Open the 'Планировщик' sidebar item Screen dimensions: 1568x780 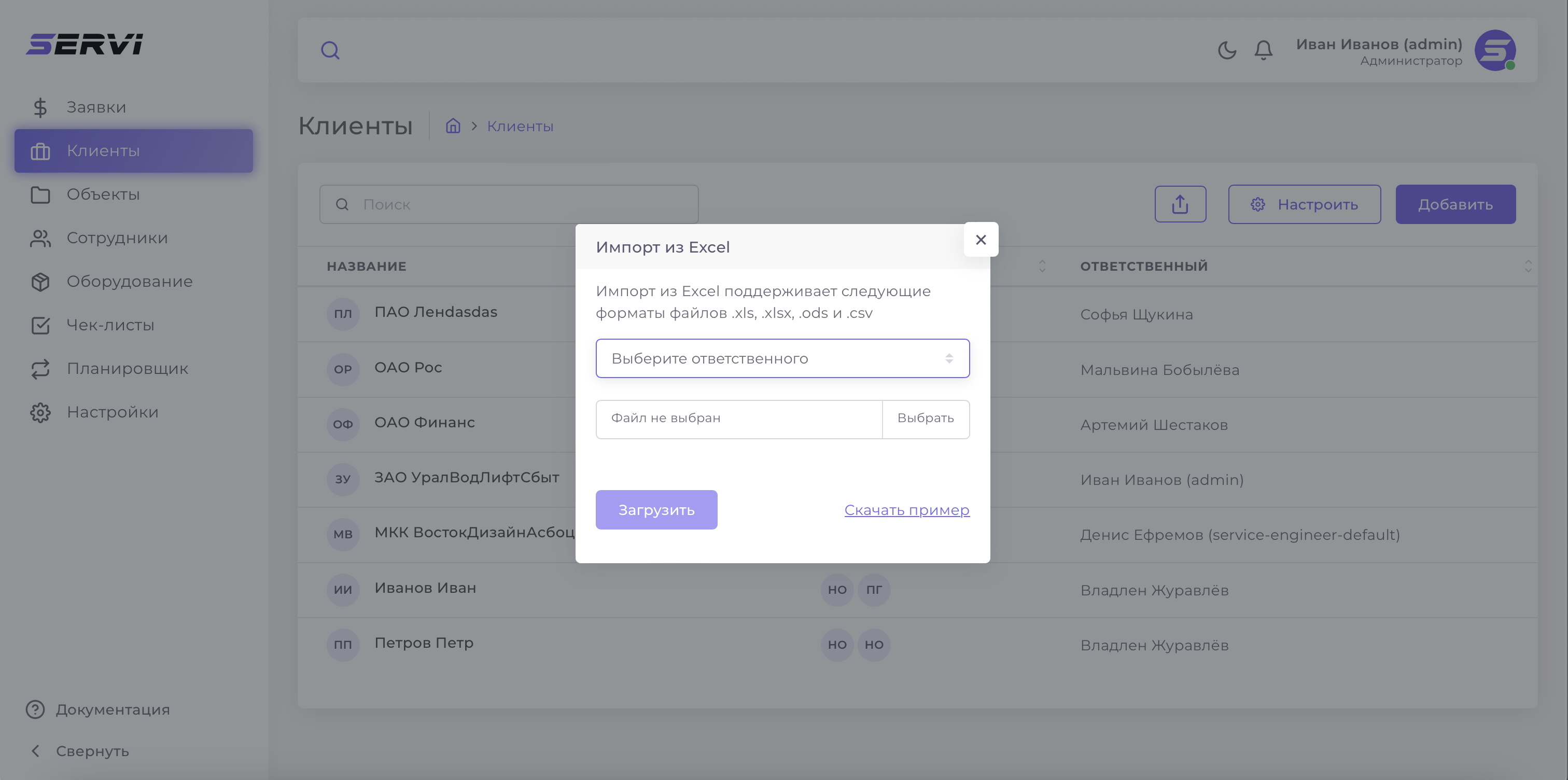pos(127,368)
